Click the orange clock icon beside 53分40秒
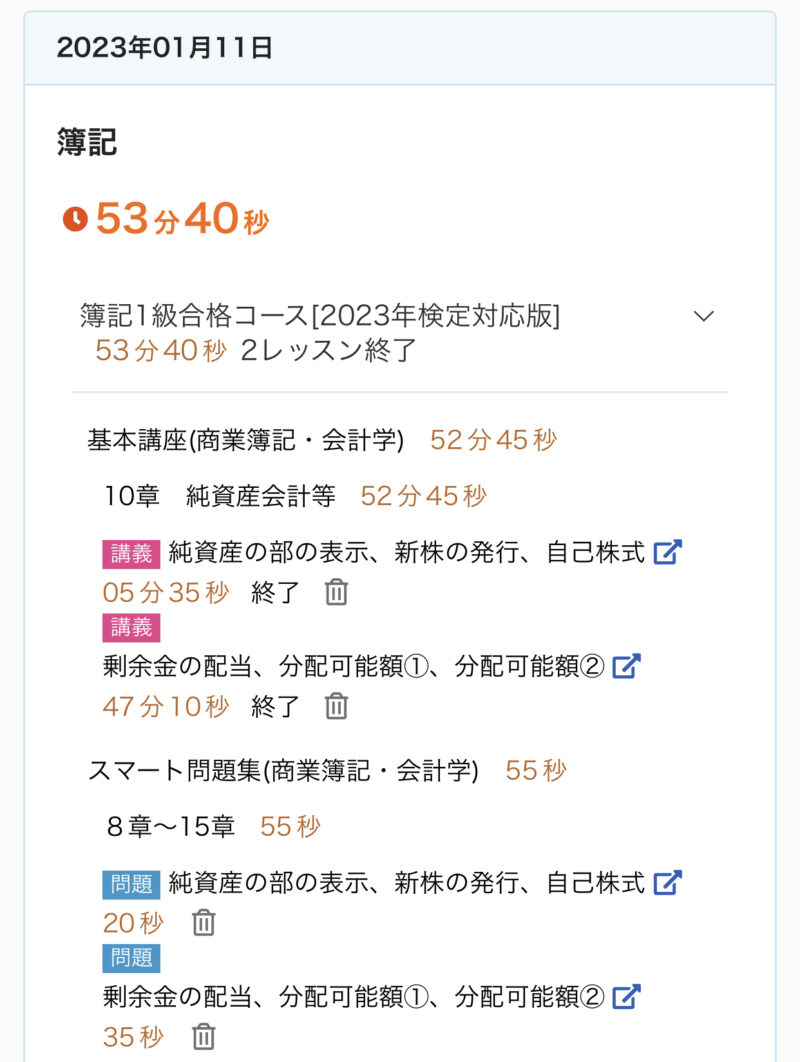 coord(75,219)
